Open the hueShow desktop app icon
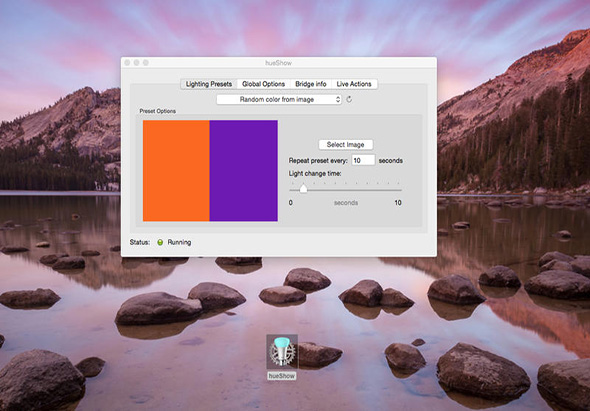The image size is (590, 411). coord(282,352)
